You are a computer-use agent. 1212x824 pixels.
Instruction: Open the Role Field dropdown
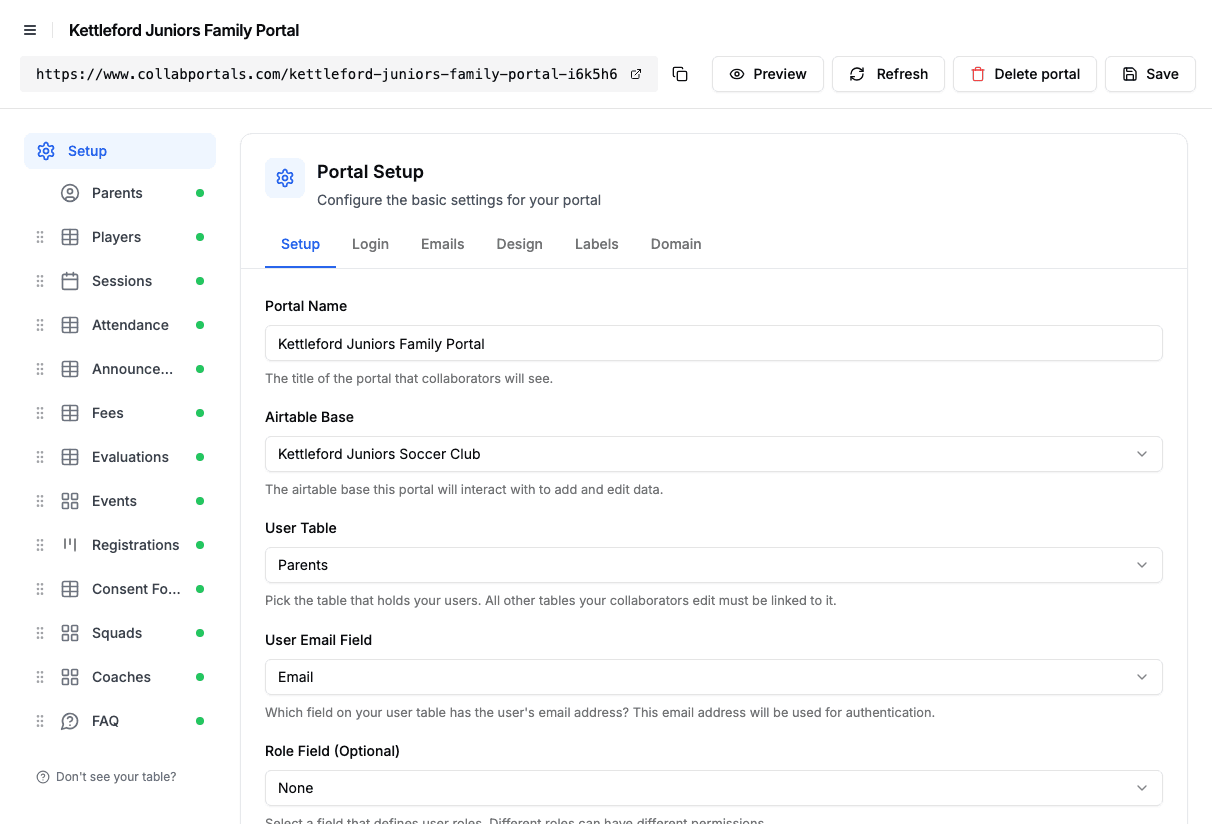[714, 788]
